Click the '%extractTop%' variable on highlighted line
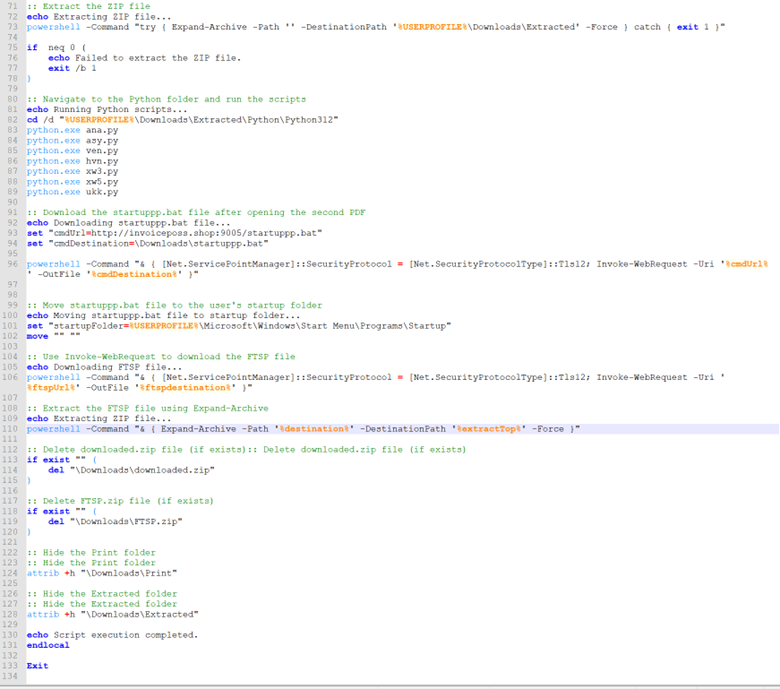 [x=487, y=428]
